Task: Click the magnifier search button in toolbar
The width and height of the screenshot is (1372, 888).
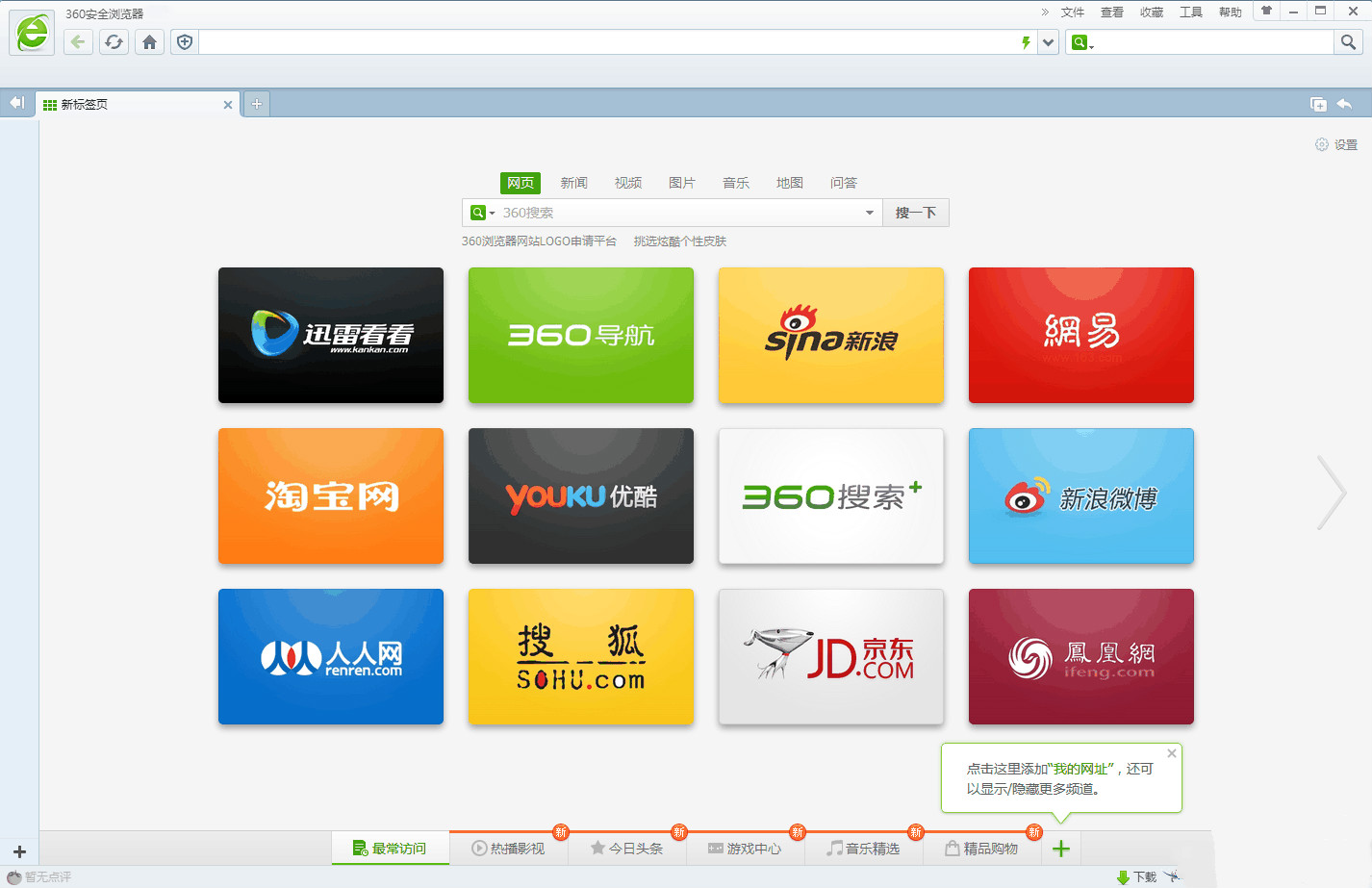Action: [x=1348, y=42]
